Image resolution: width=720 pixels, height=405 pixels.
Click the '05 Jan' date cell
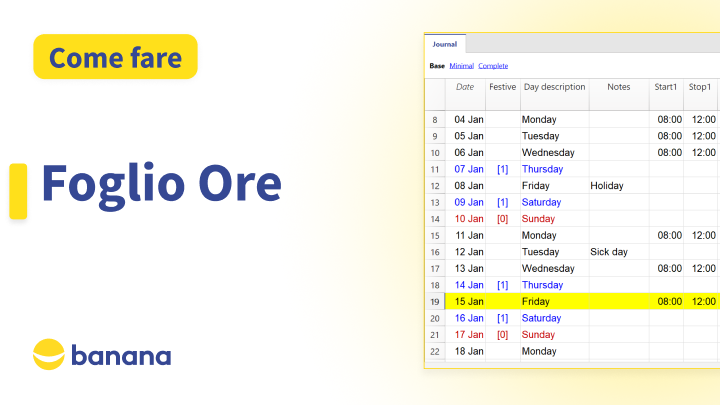466,136
